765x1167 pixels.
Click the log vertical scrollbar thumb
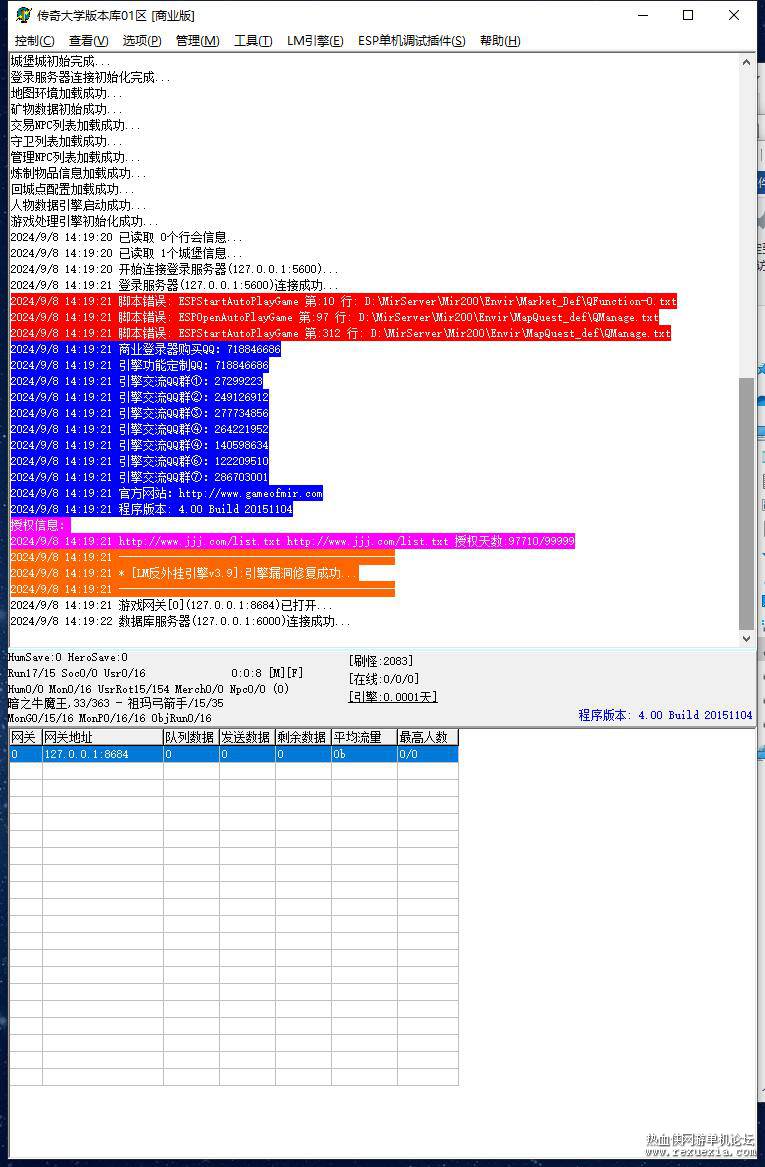click(746, 503)
